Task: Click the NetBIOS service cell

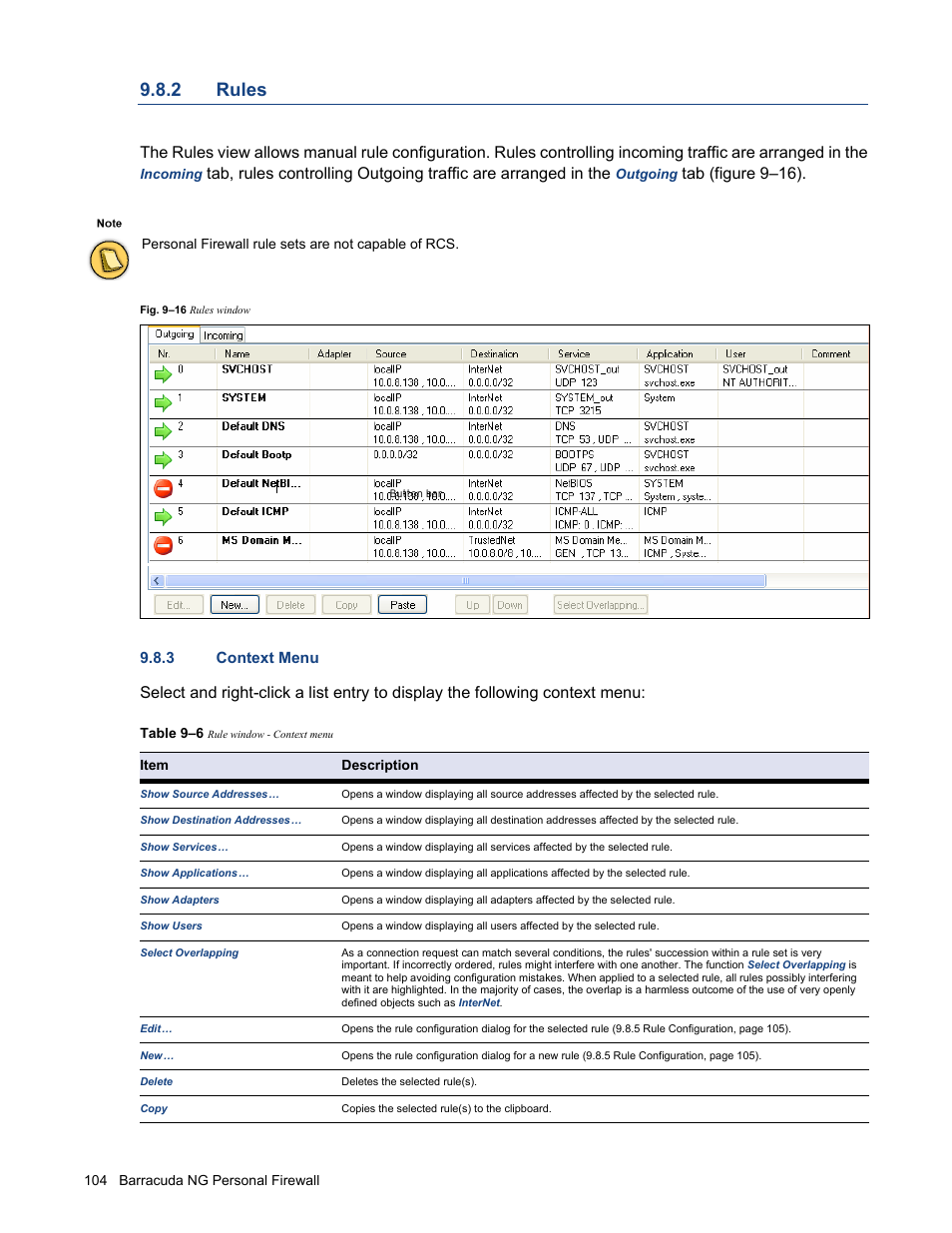Action: [x=574, y=484]
